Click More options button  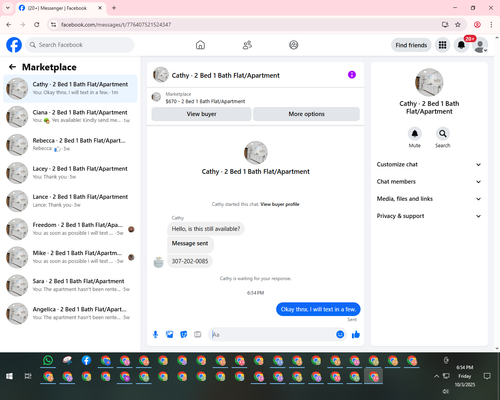point(306,114)
